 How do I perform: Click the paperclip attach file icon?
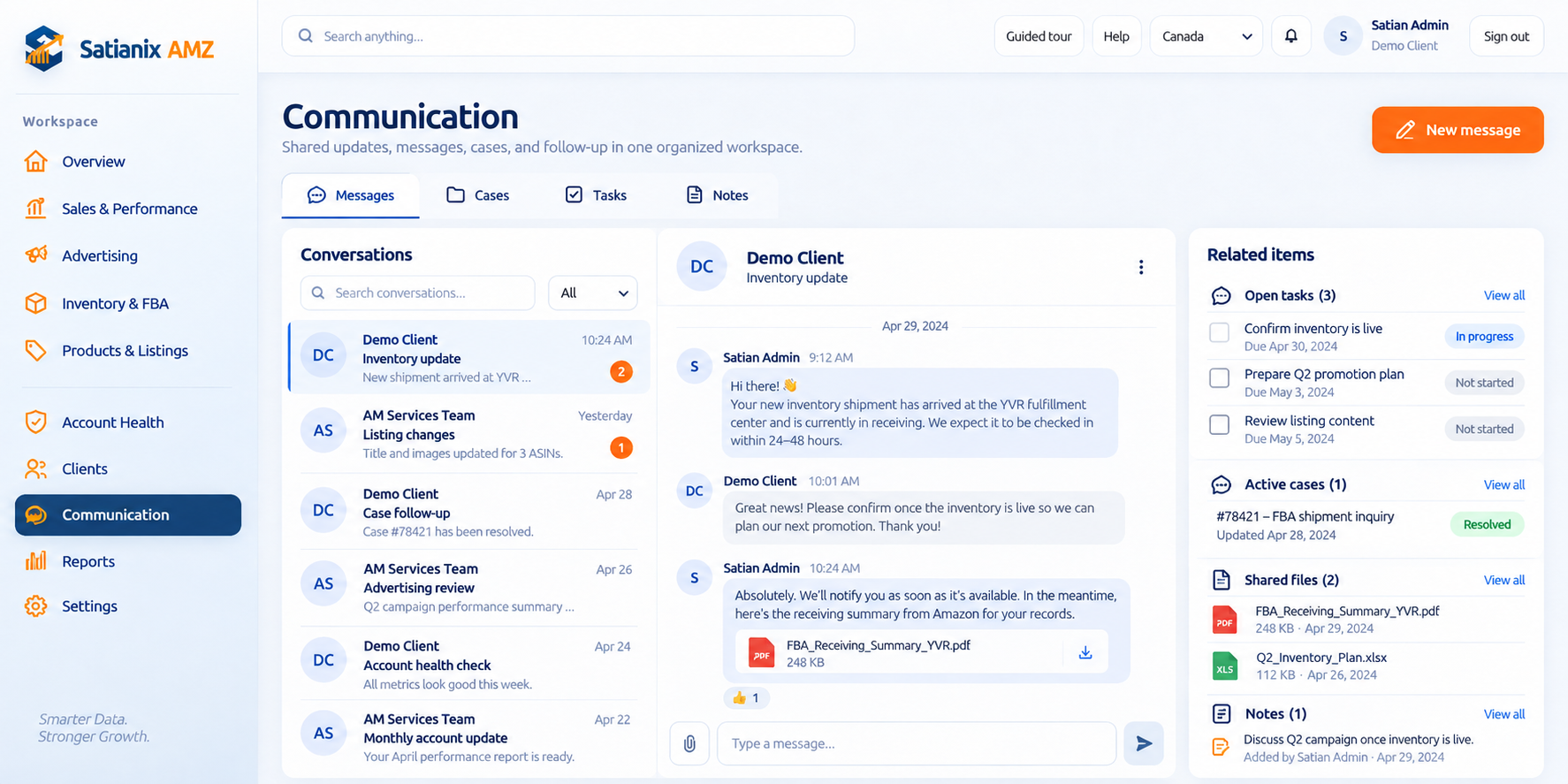coord(689,743)
